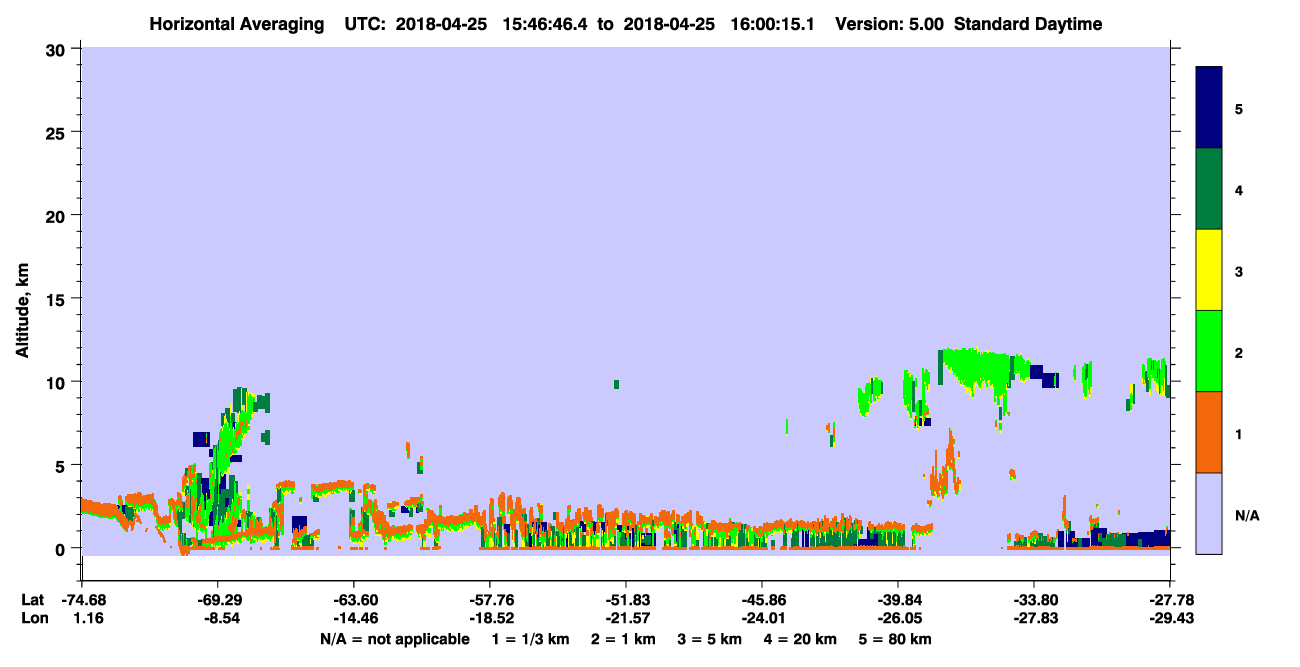Click the colorbar label 'N/A'
The height and width of the screenshot is (667, 1300).
click(1247, 515)
